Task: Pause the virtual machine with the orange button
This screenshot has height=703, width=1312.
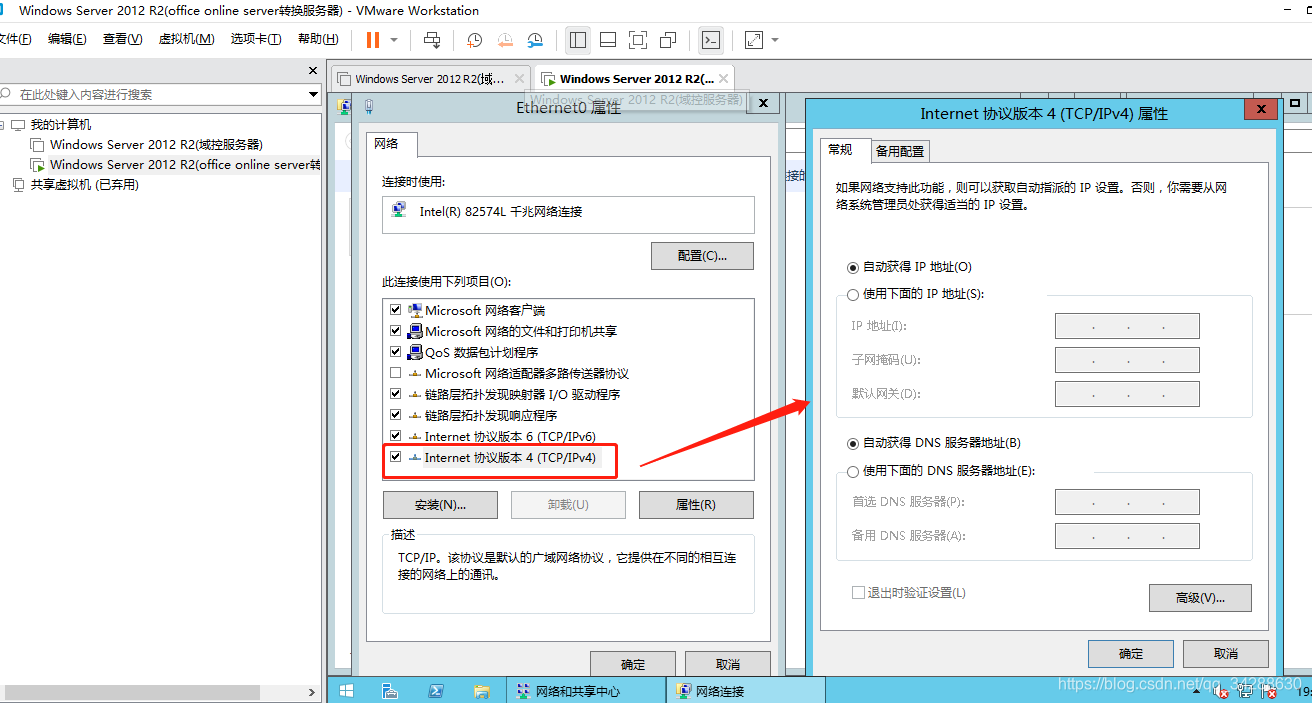Action: coord(373,40)
